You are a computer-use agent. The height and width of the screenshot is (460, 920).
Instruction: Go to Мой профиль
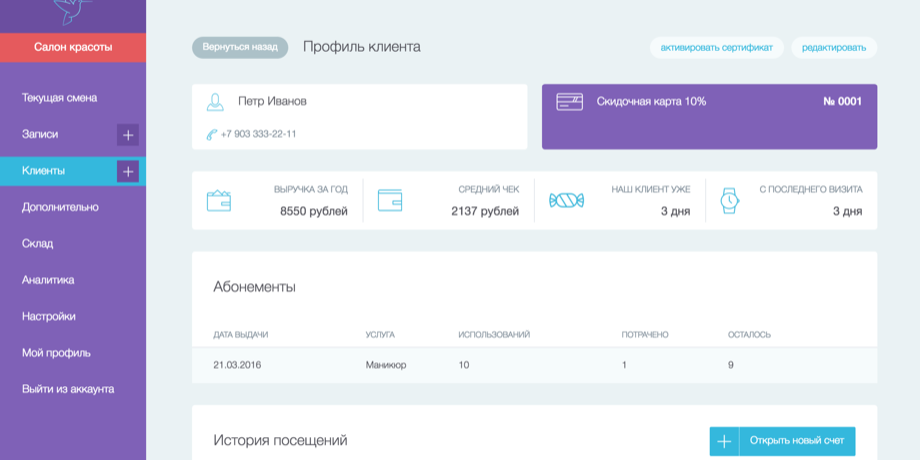click(x=56, y=353)
